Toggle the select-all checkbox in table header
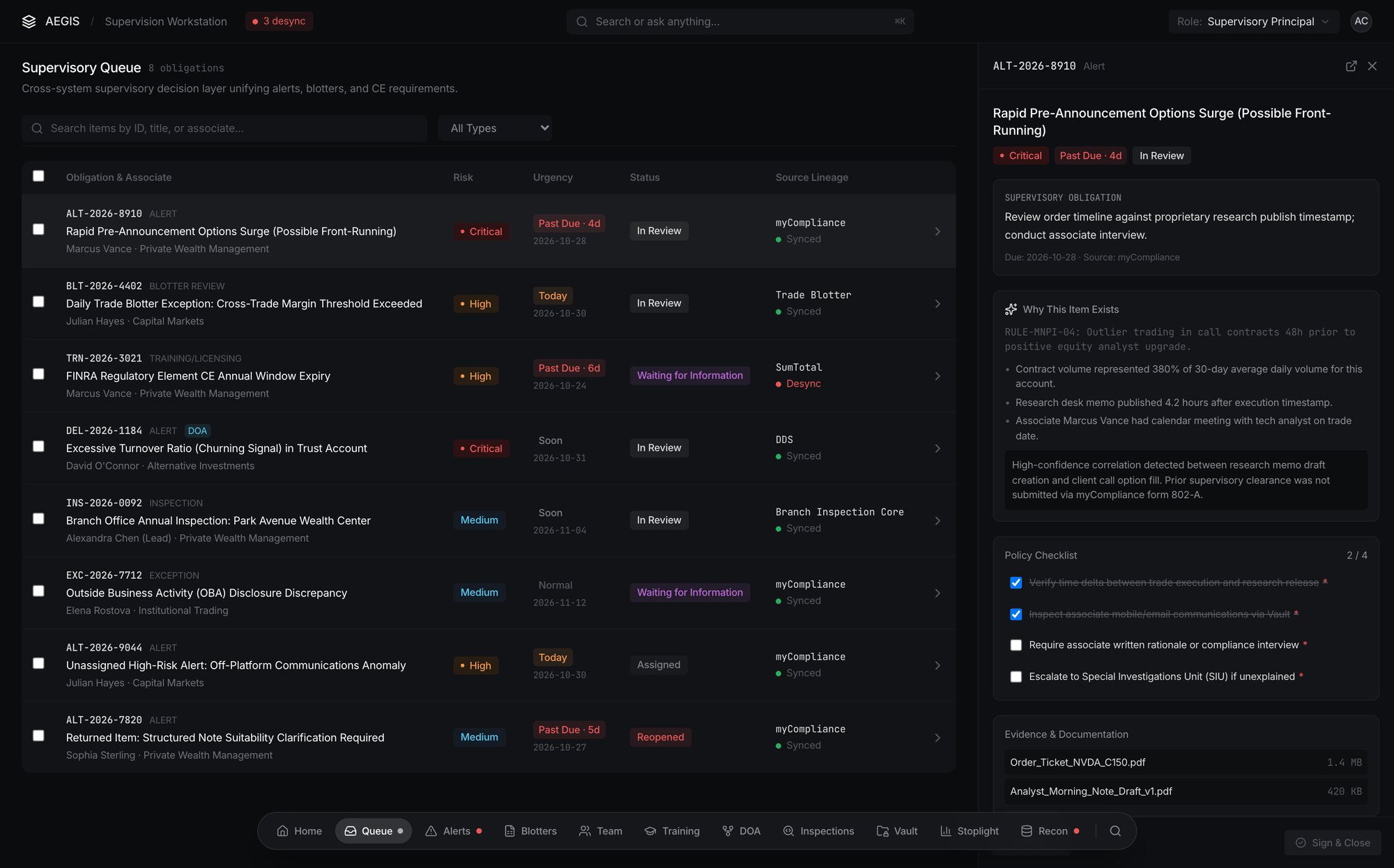The width and height of the screenshot is (1394, 868). pyautogui.click(x=38, y=176)
